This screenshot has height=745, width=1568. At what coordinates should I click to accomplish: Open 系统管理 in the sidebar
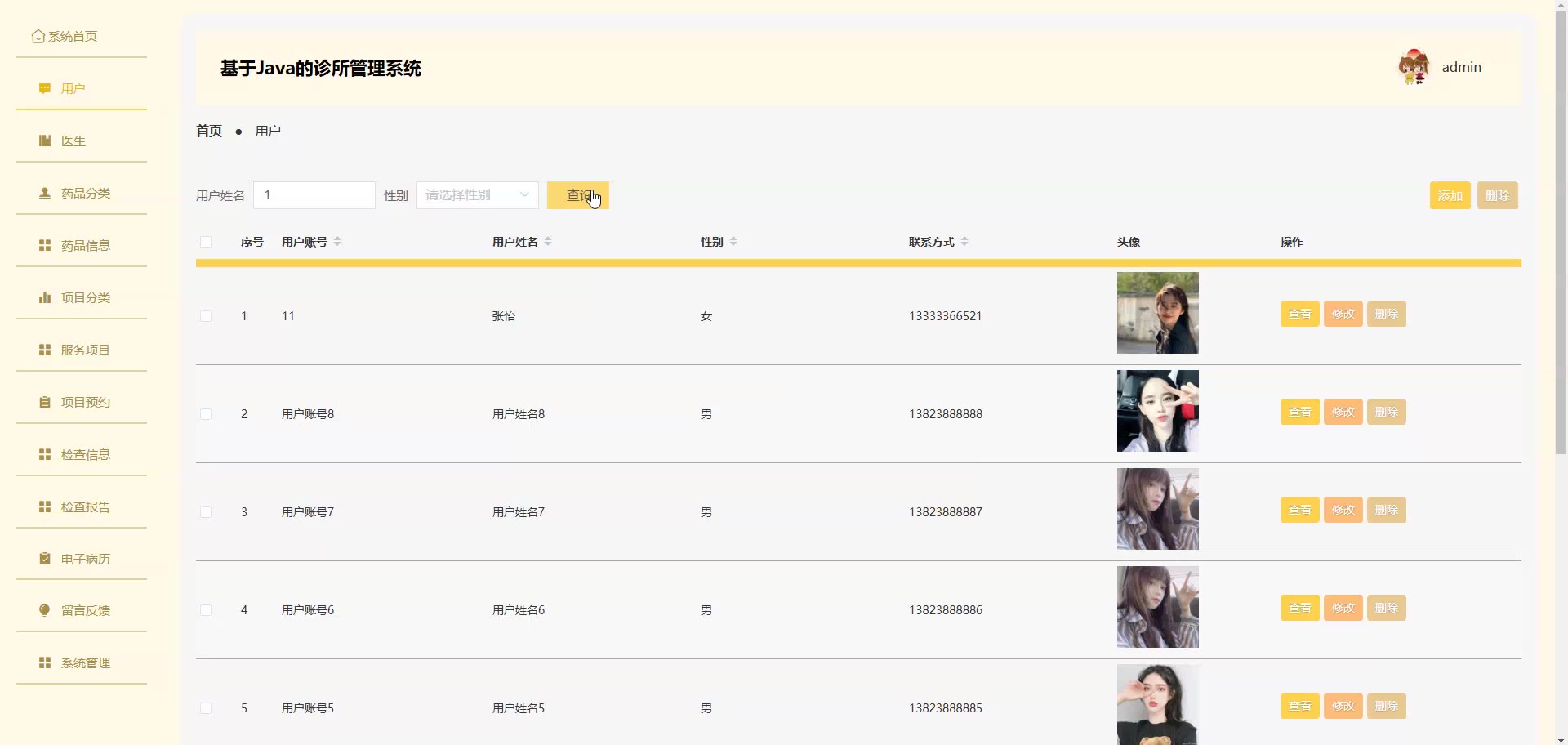pyautogui.click(x=82, y=662)
